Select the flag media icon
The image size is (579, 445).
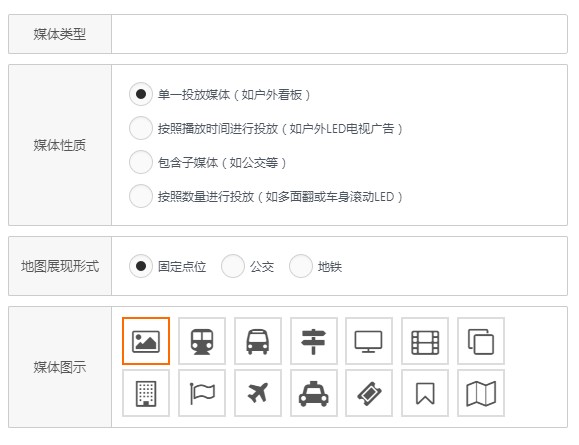click(x=202, y=393)
